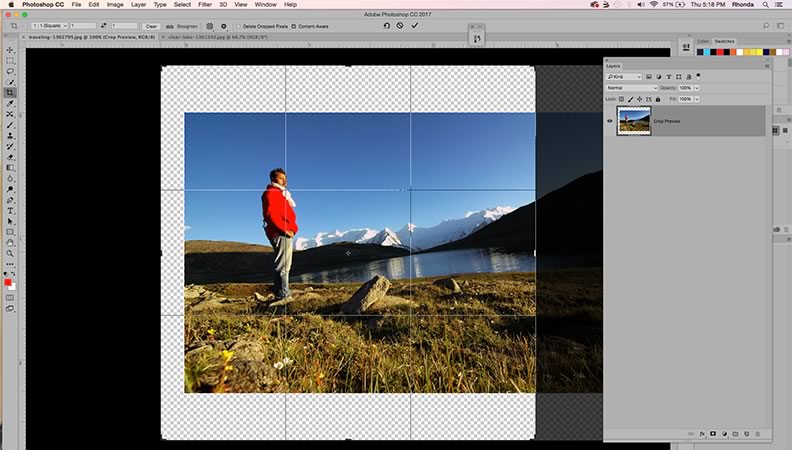Image resolution: width=792 pixels, height=450 pixels.
Task: Hide the Crop Preview layer
Action: click(x=610, y=121)
